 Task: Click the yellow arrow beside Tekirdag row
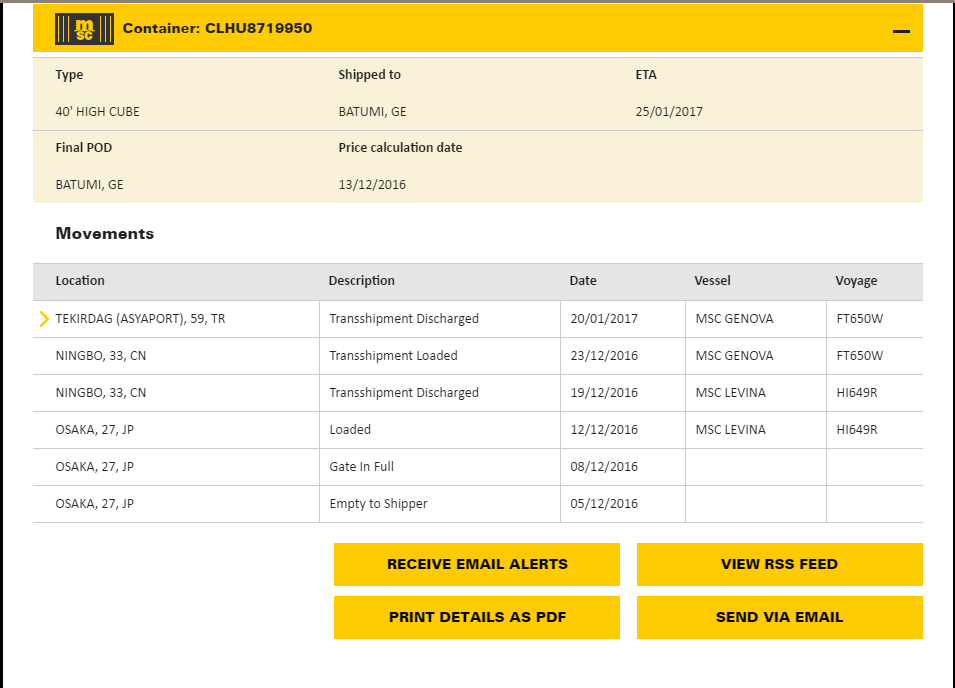(44, 319)
